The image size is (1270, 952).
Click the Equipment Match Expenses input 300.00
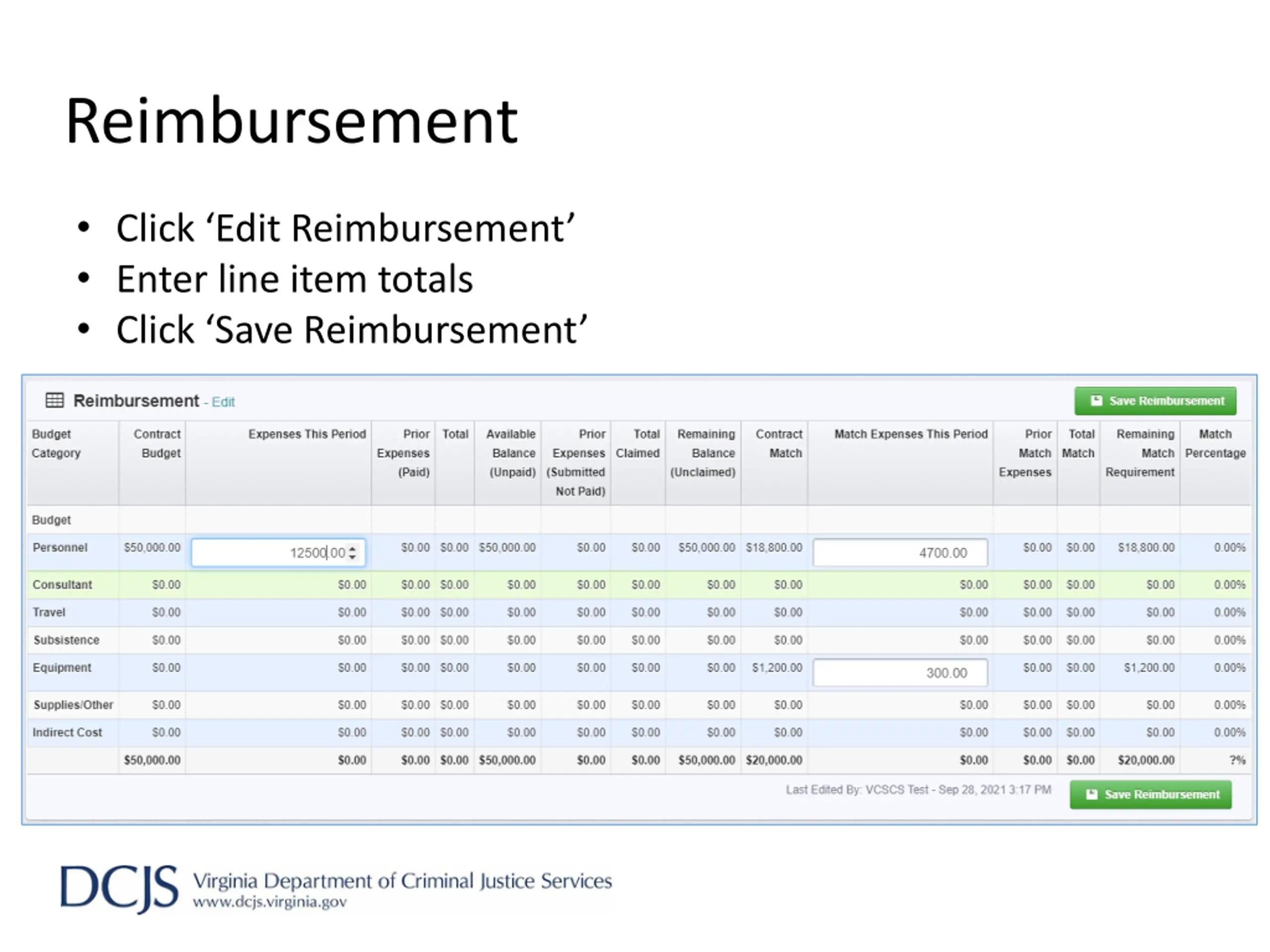(900, 672)
